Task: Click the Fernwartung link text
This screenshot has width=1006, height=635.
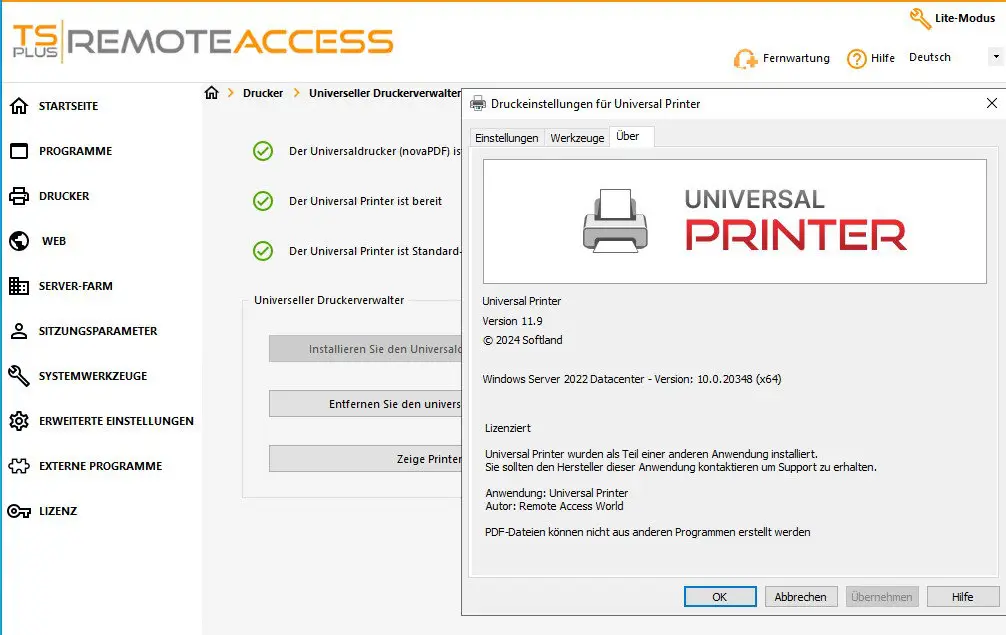Action: point(796,58)
